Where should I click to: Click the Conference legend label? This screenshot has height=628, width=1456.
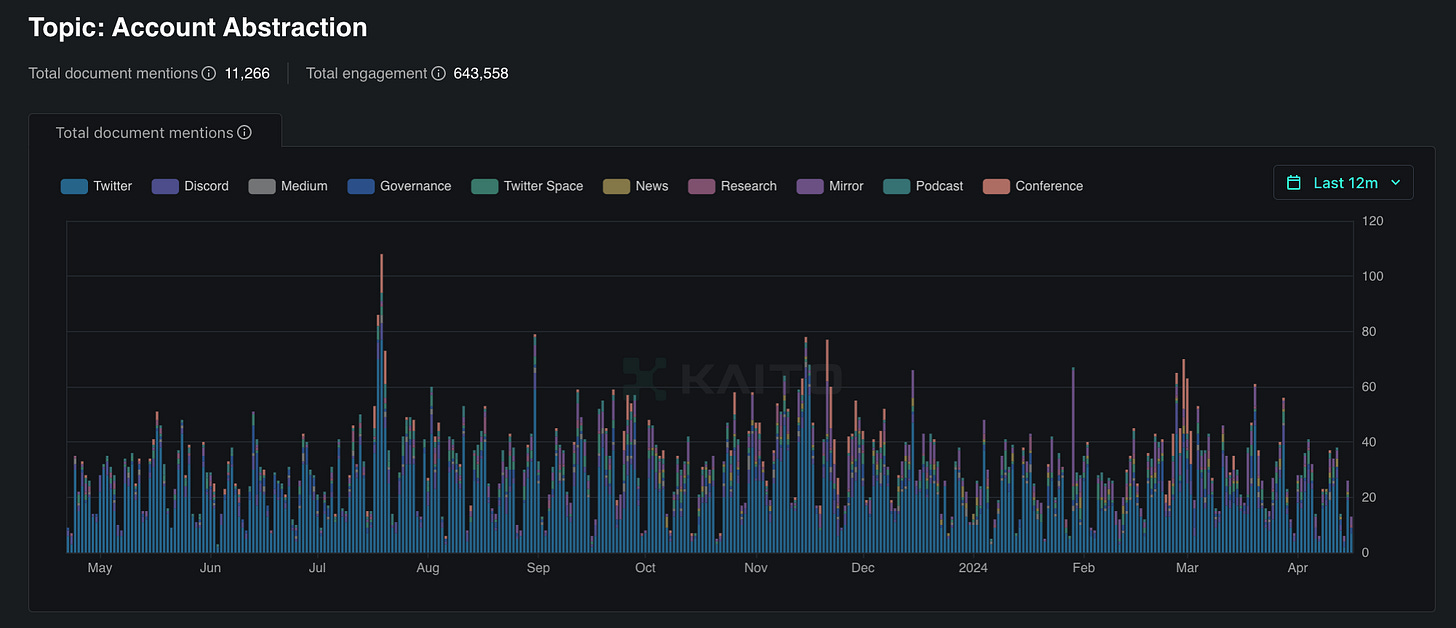pyautogui.click(x=1049, y=186)
